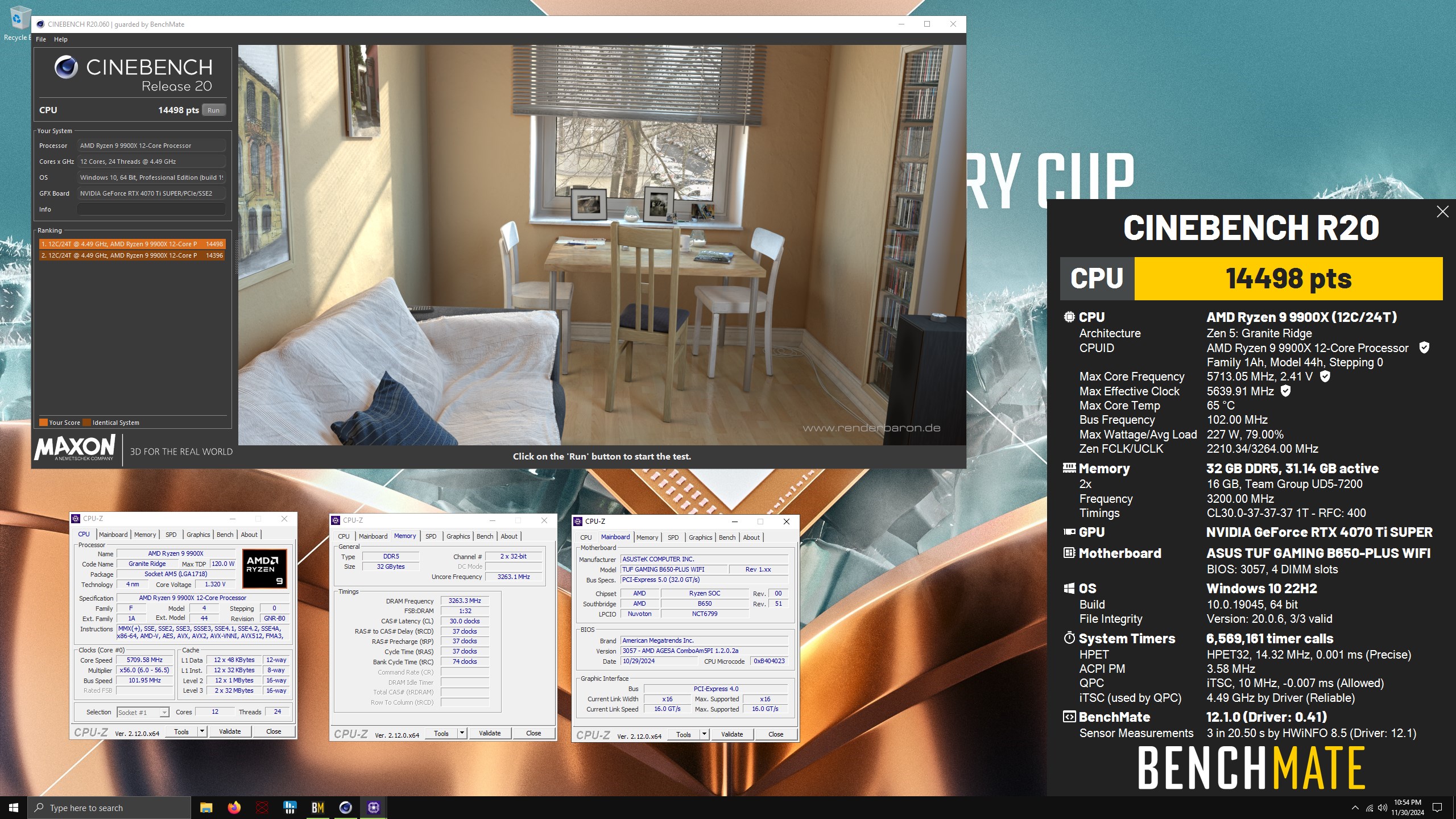Click the BenchMate version section icon
Viewport: 1456px width, 819px height.
tap(1069, 717)
